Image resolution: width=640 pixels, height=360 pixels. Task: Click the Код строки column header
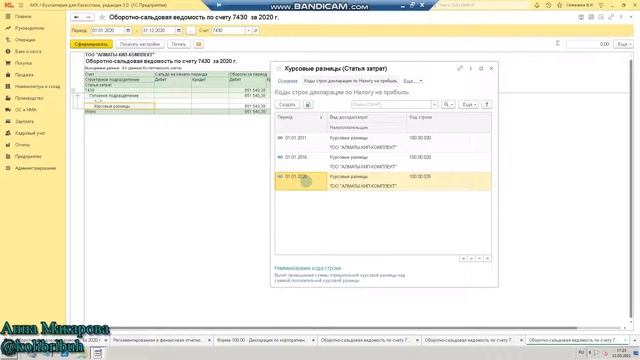(x=449, y=122)
